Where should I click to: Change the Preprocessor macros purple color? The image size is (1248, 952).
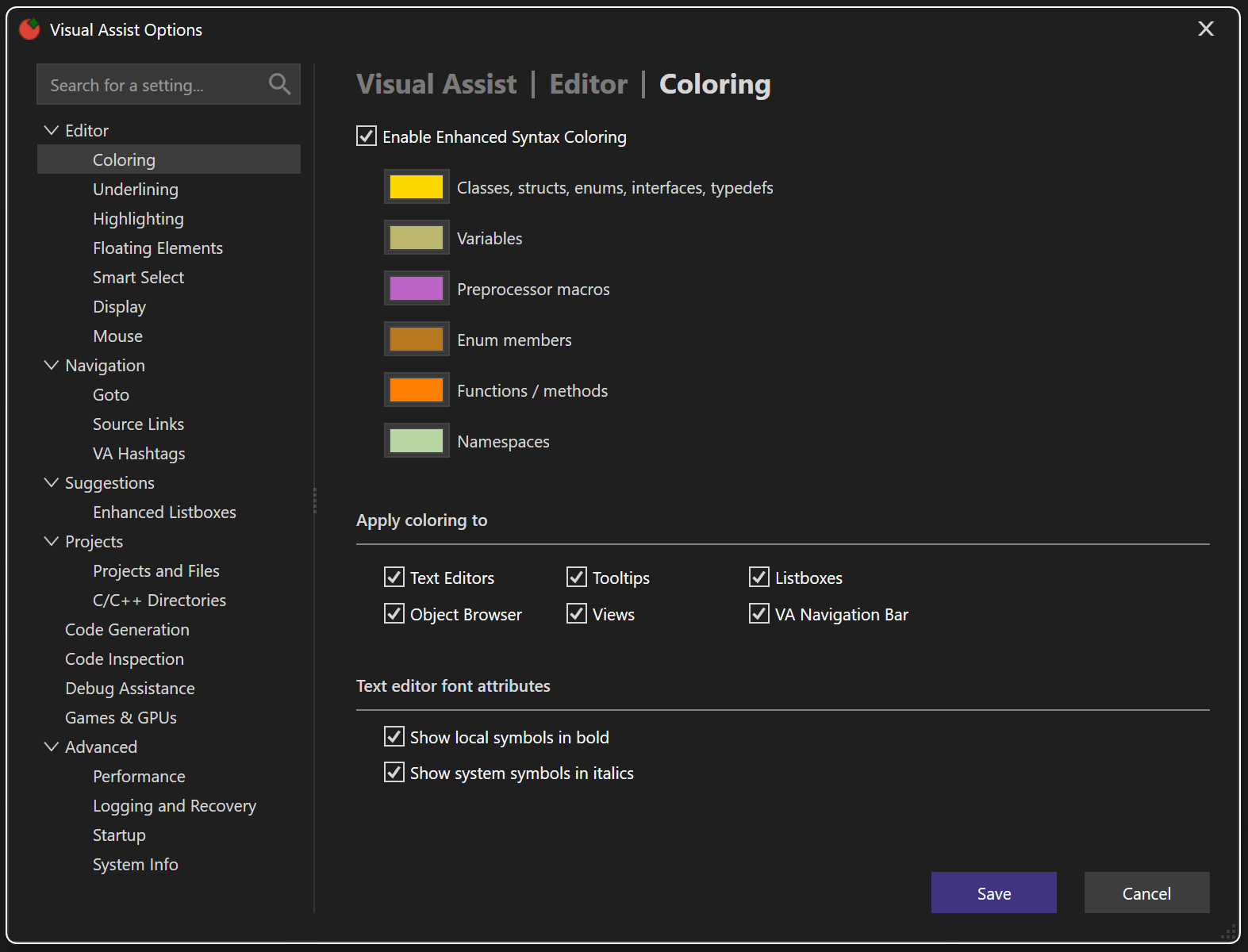tap(417, 289)
